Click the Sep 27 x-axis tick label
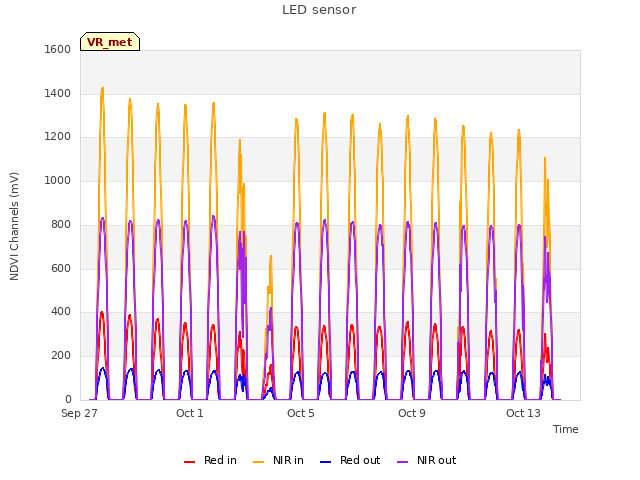 [79, 413]
